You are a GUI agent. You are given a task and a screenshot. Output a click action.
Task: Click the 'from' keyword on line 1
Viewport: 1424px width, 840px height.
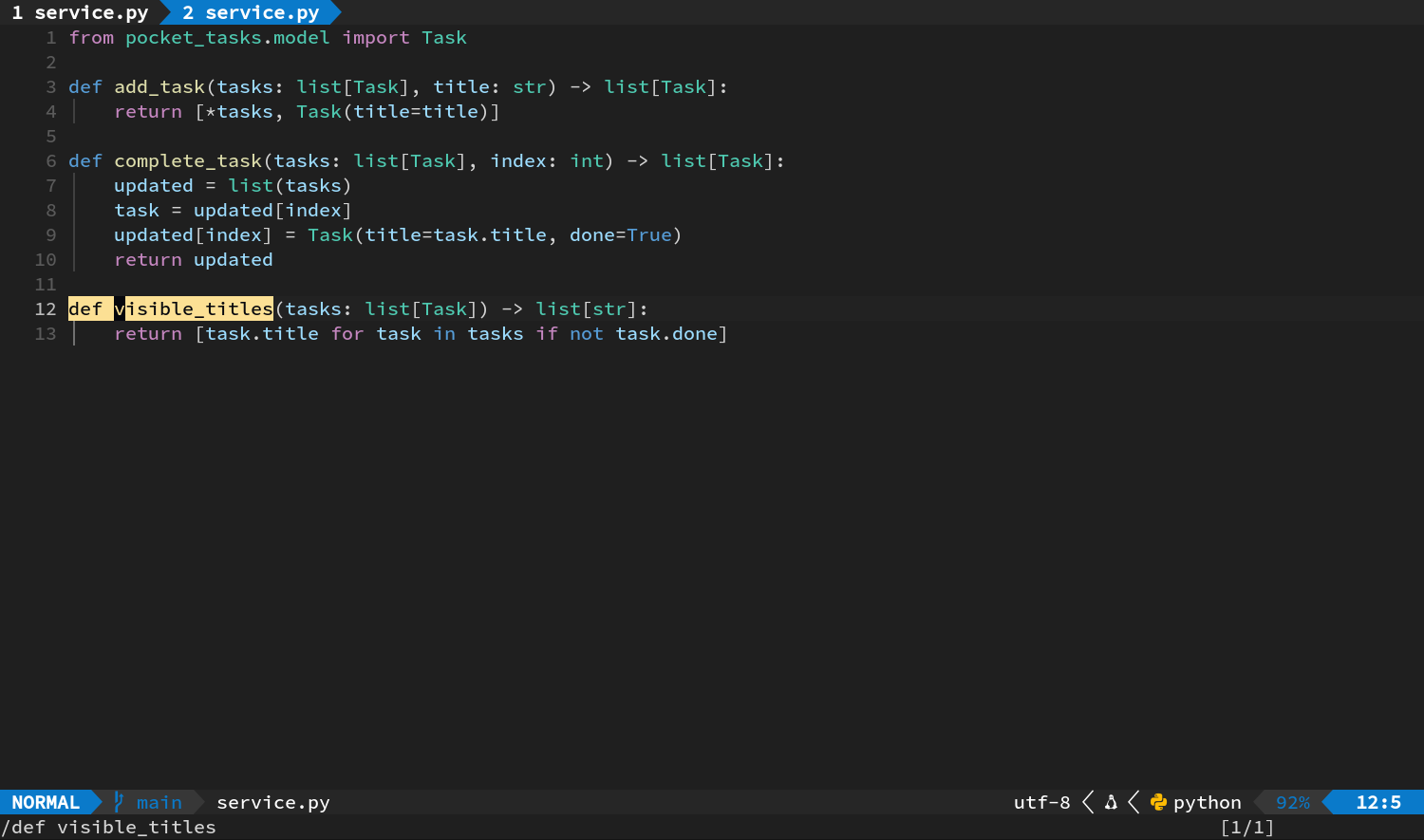point(91,37)
